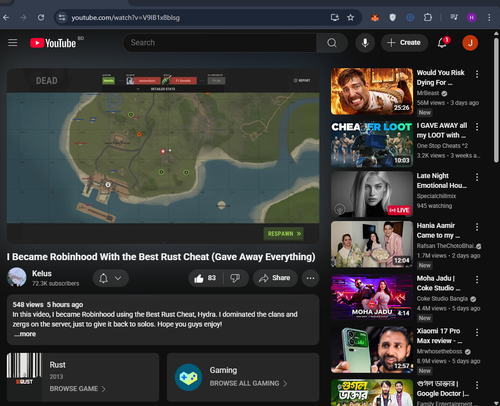The width and height of the screenshot is (500, 406).
Task: Open the YouTube hamburger guide menu
Action: [x=13, y=43]
